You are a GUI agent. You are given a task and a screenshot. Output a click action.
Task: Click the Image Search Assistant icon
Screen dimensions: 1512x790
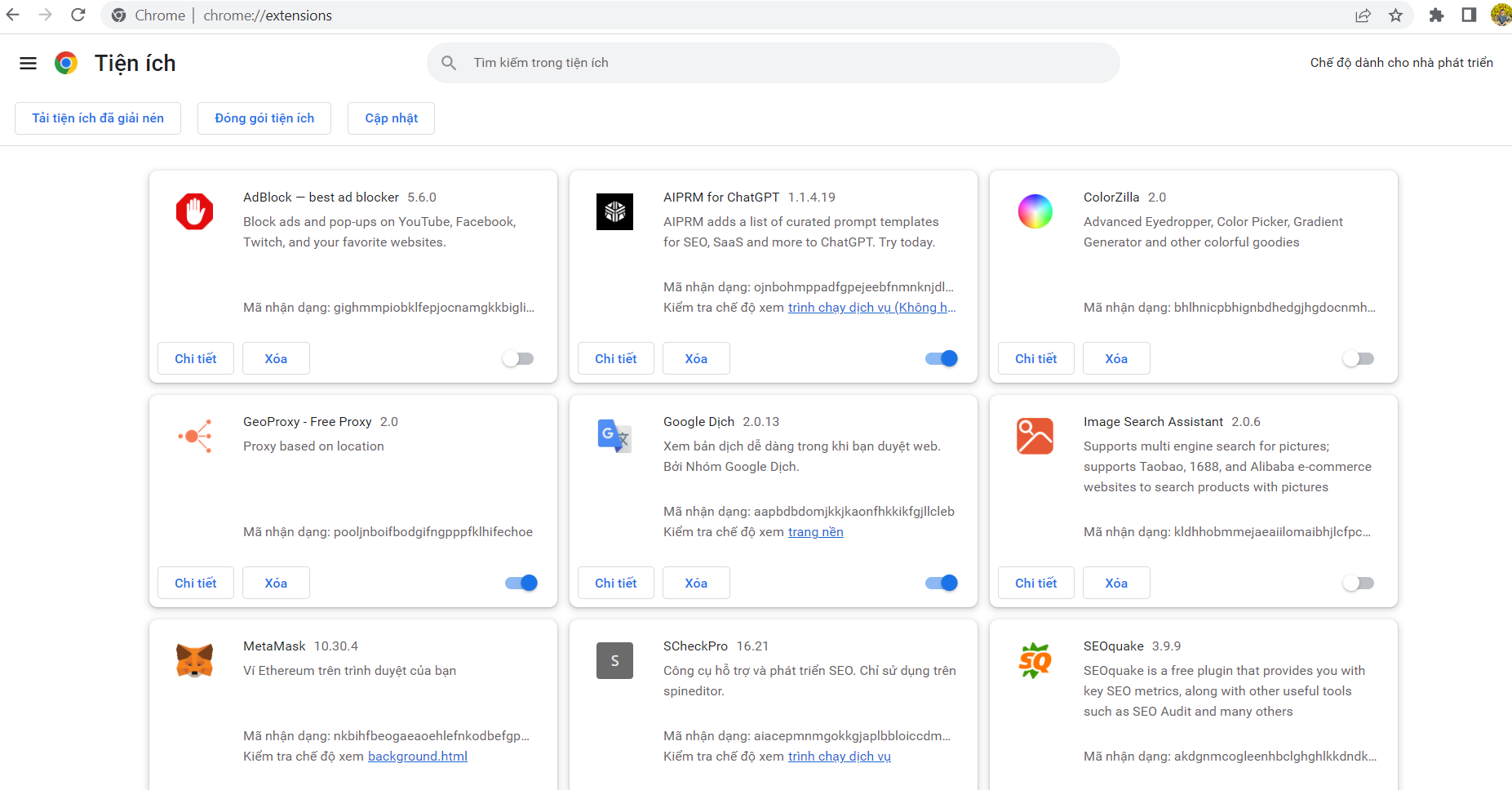[1035, 436]
